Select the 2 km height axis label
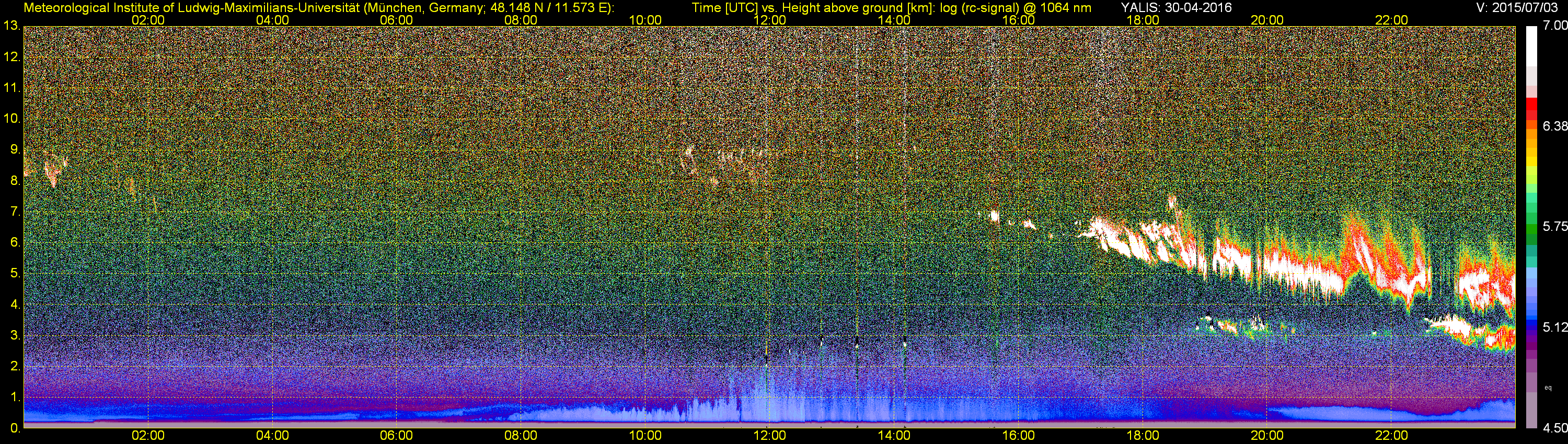 pyautogui.click(x=15, y=366)
